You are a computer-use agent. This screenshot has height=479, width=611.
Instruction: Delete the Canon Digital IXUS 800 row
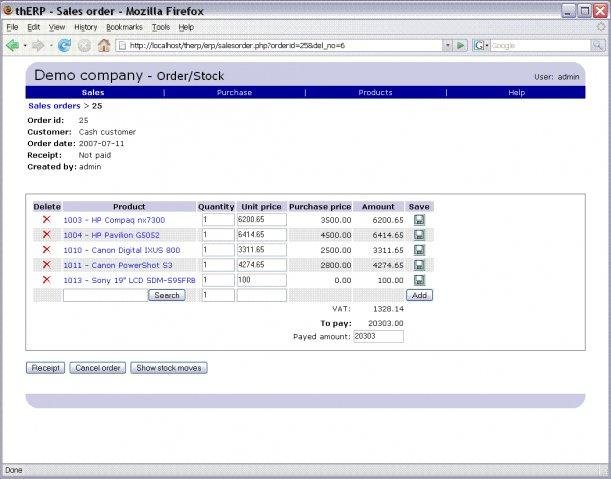46,249
